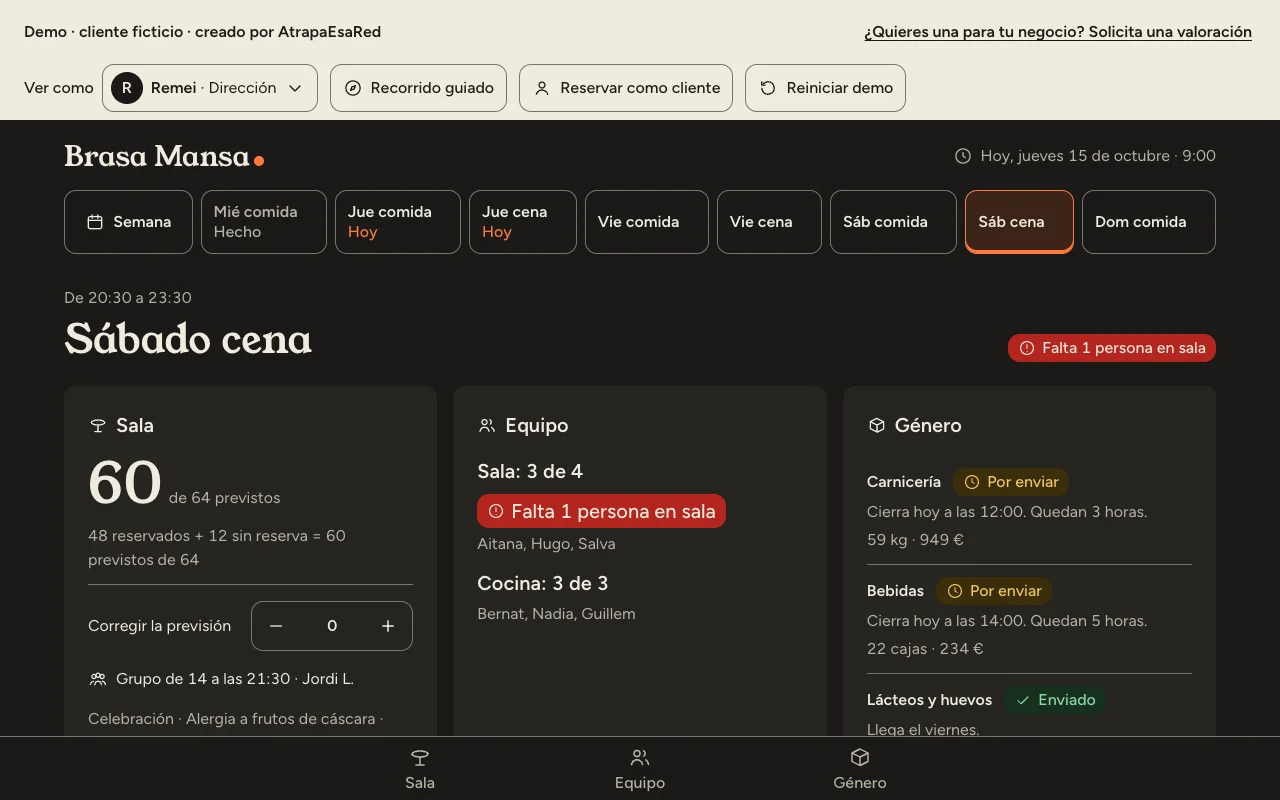The image size is (1280, 800).
Task: Click the '59 kg · 949 €' order line
Action: (x=915, y=540)
